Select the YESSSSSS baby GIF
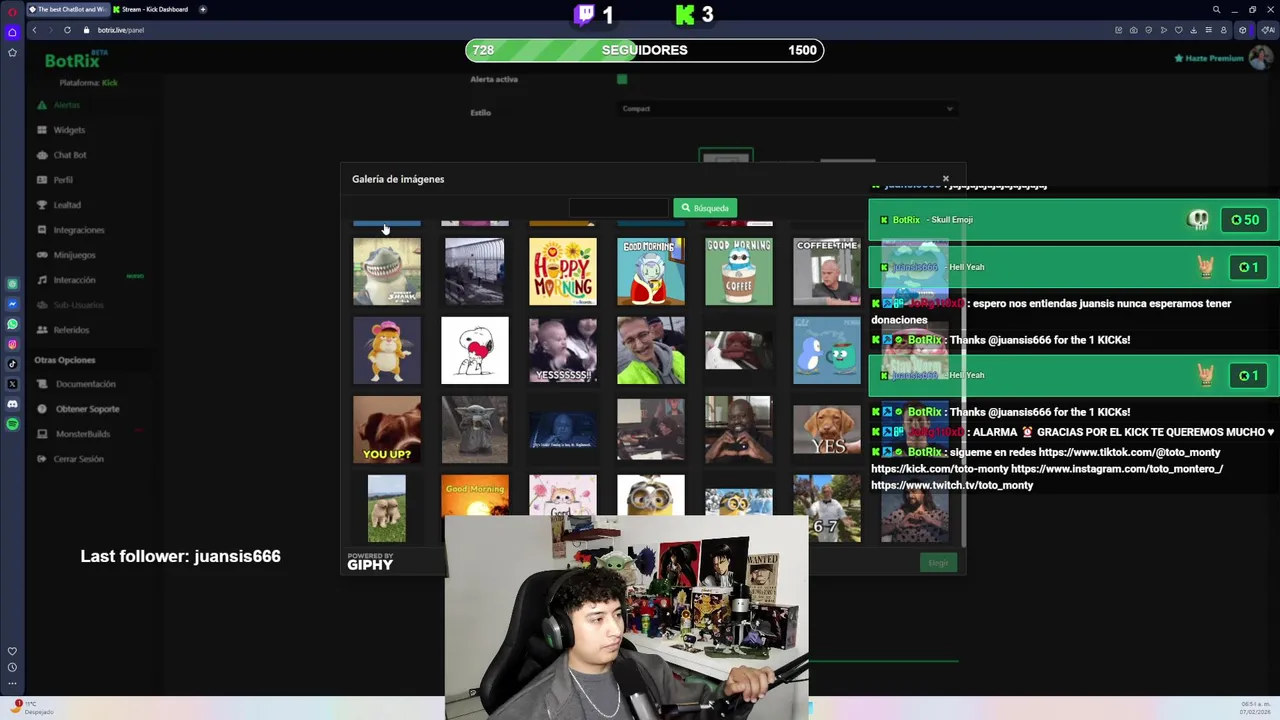The height and width of the screenshot is (720, 1280). (563, 351)
